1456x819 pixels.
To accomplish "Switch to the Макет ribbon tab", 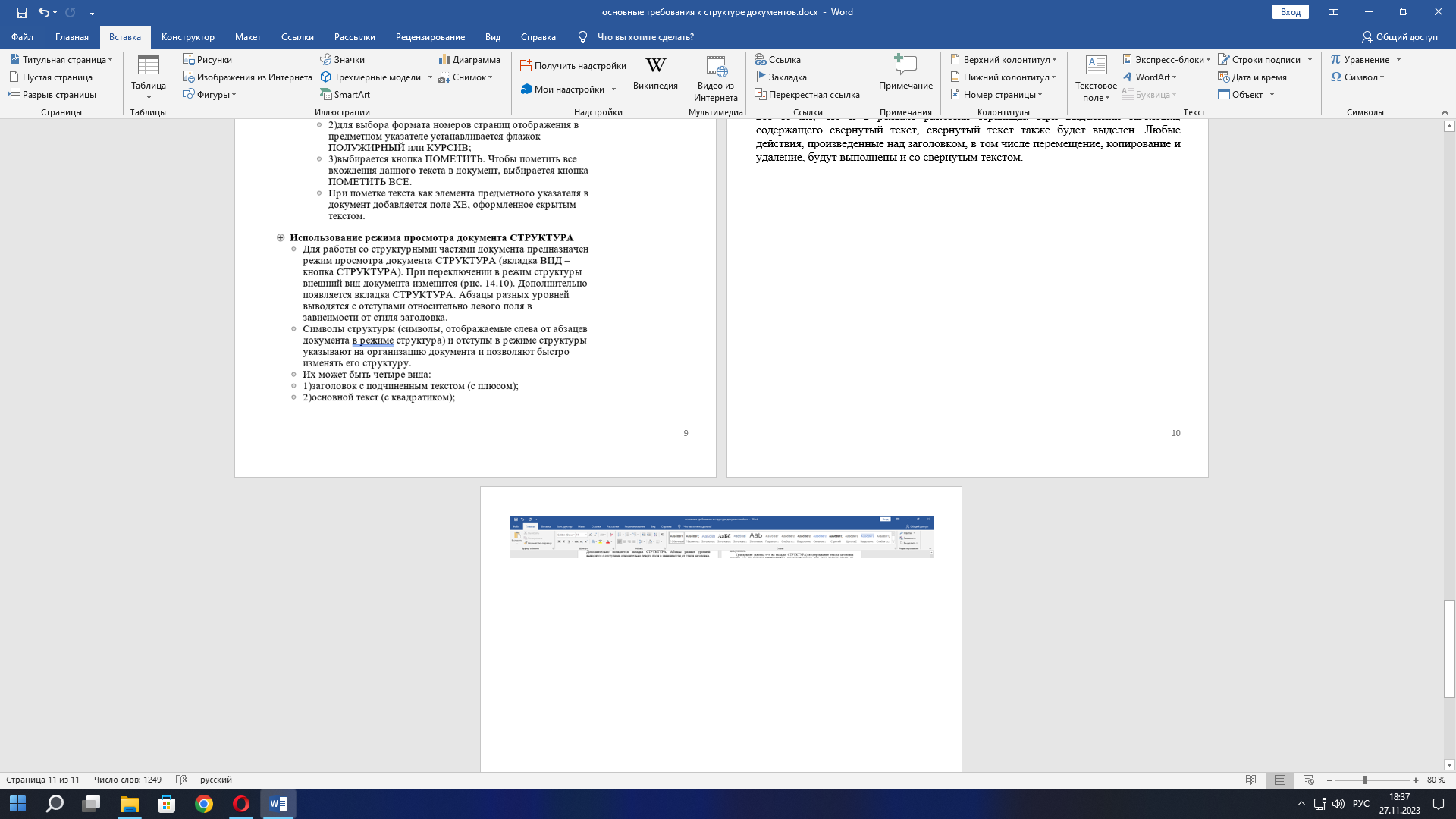I will coord(248,37).
